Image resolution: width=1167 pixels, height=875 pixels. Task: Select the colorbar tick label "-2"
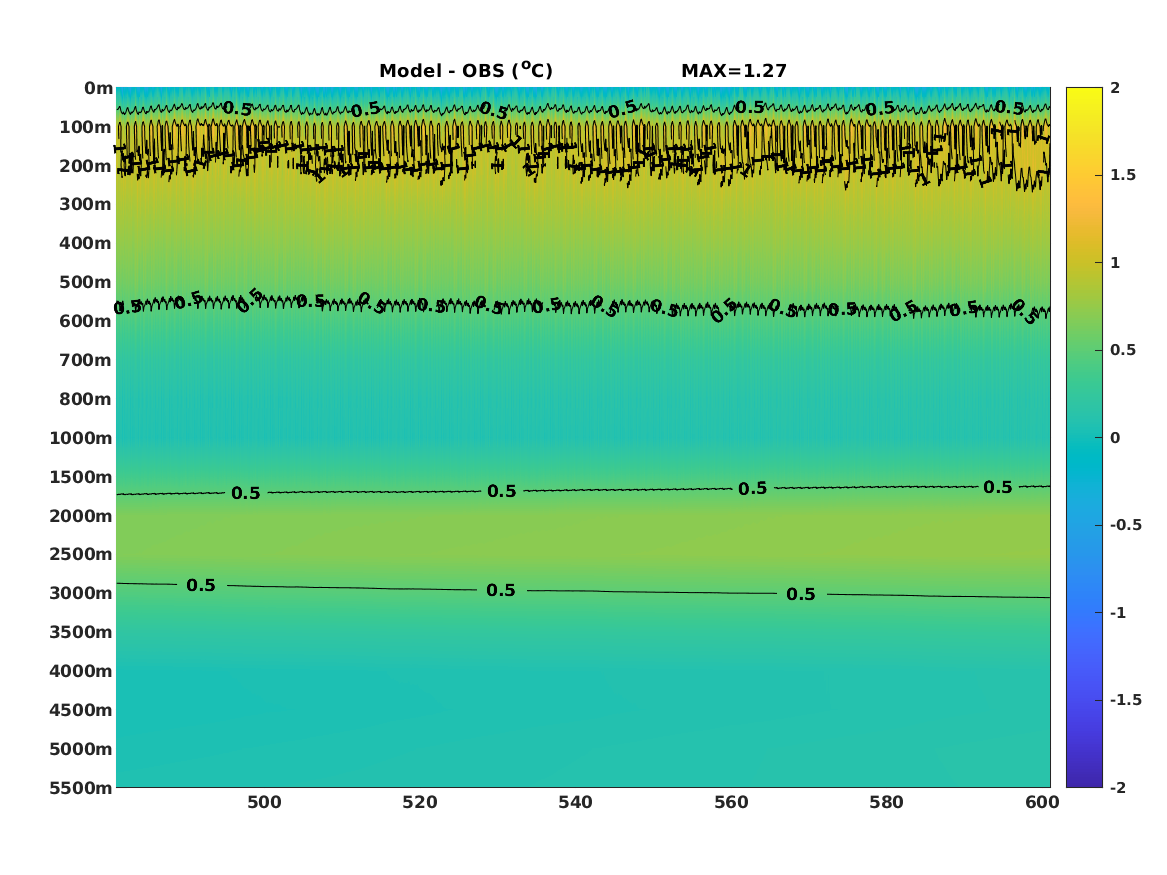1118,787
